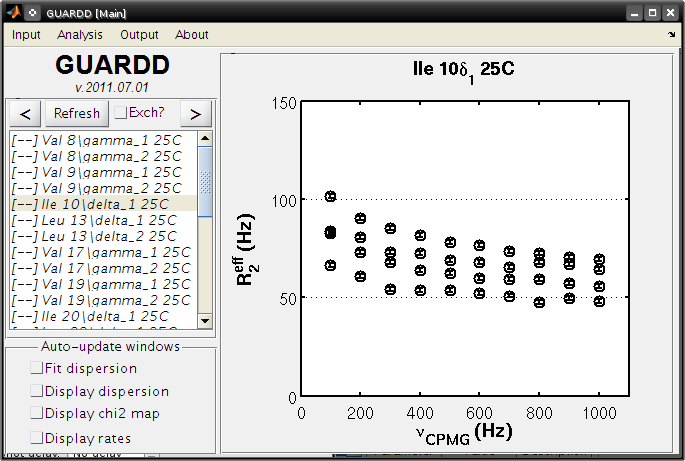Click the list scrollbar down arrow
The image size is (685, 461).
pyautogui.click(x=205, y=321)
